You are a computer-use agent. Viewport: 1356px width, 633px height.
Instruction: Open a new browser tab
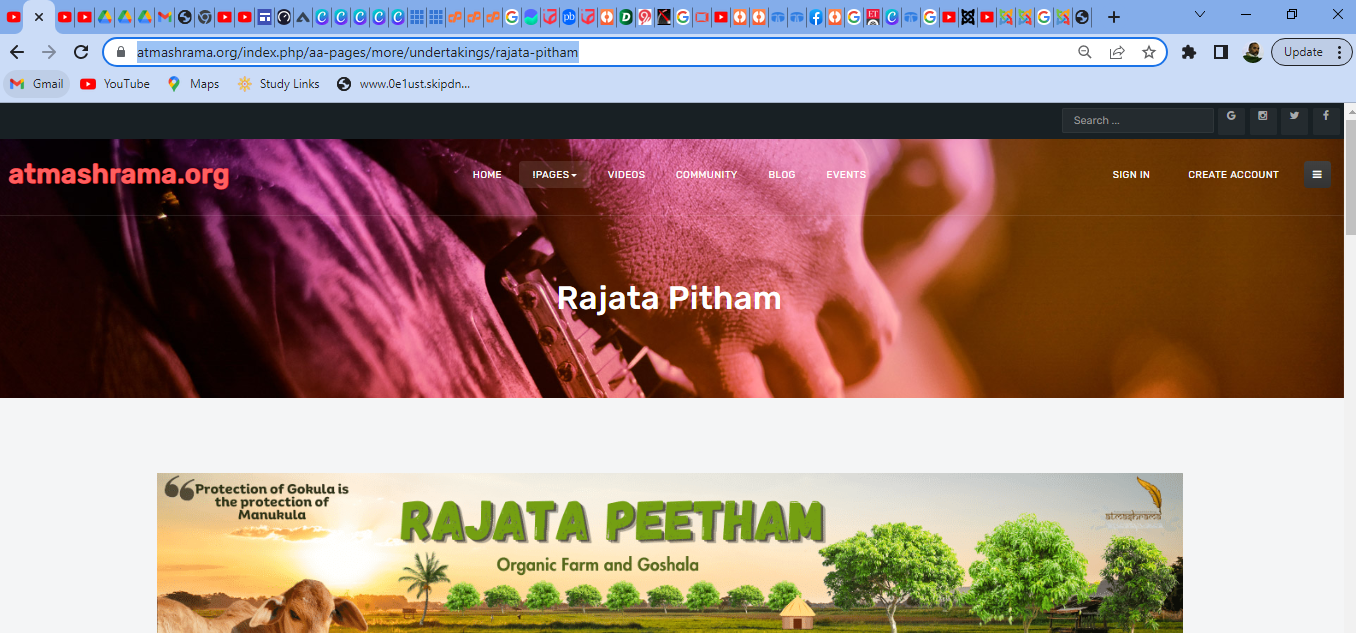pos(1114,17)
